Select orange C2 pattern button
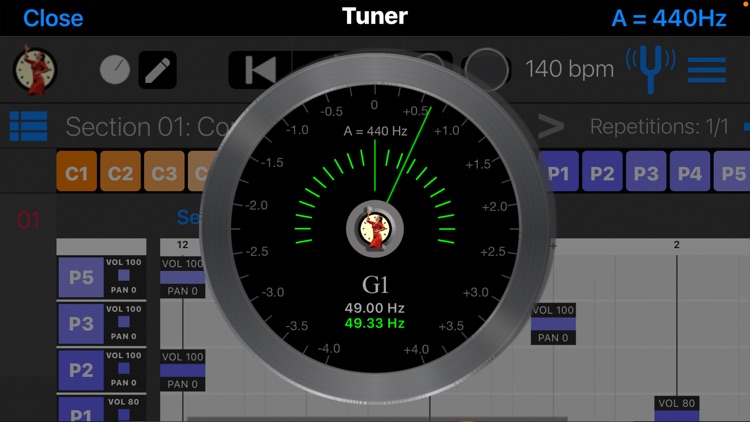The image size is (750, 422). pos(121,172)
